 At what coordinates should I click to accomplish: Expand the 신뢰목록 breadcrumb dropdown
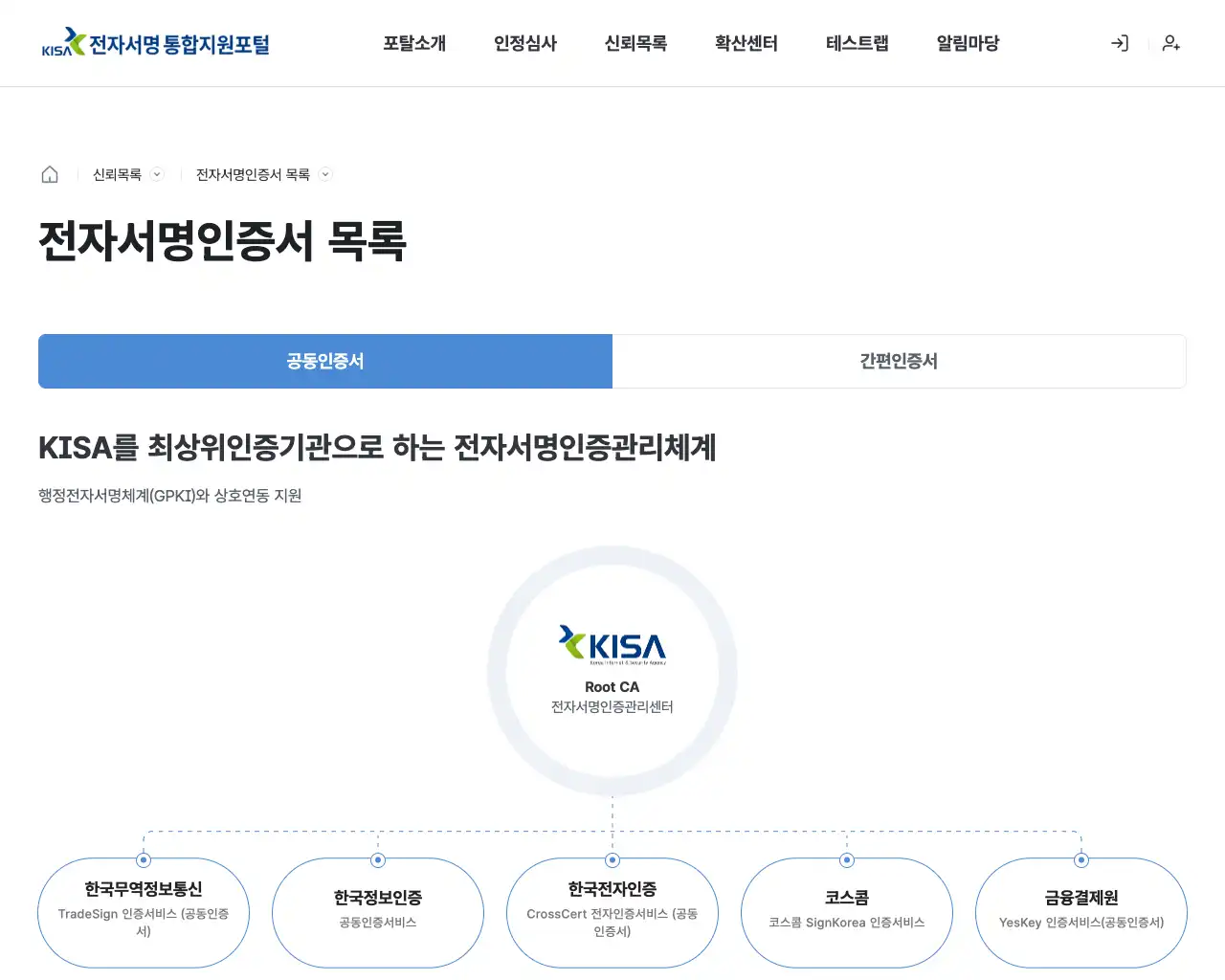(x=158, y=174)
